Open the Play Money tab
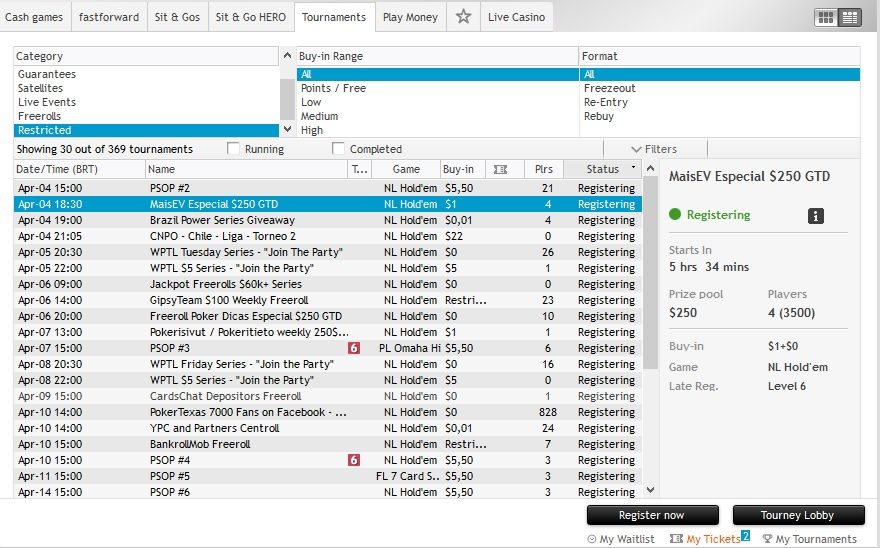Screen dimensions: 880x548 (410, 17)
